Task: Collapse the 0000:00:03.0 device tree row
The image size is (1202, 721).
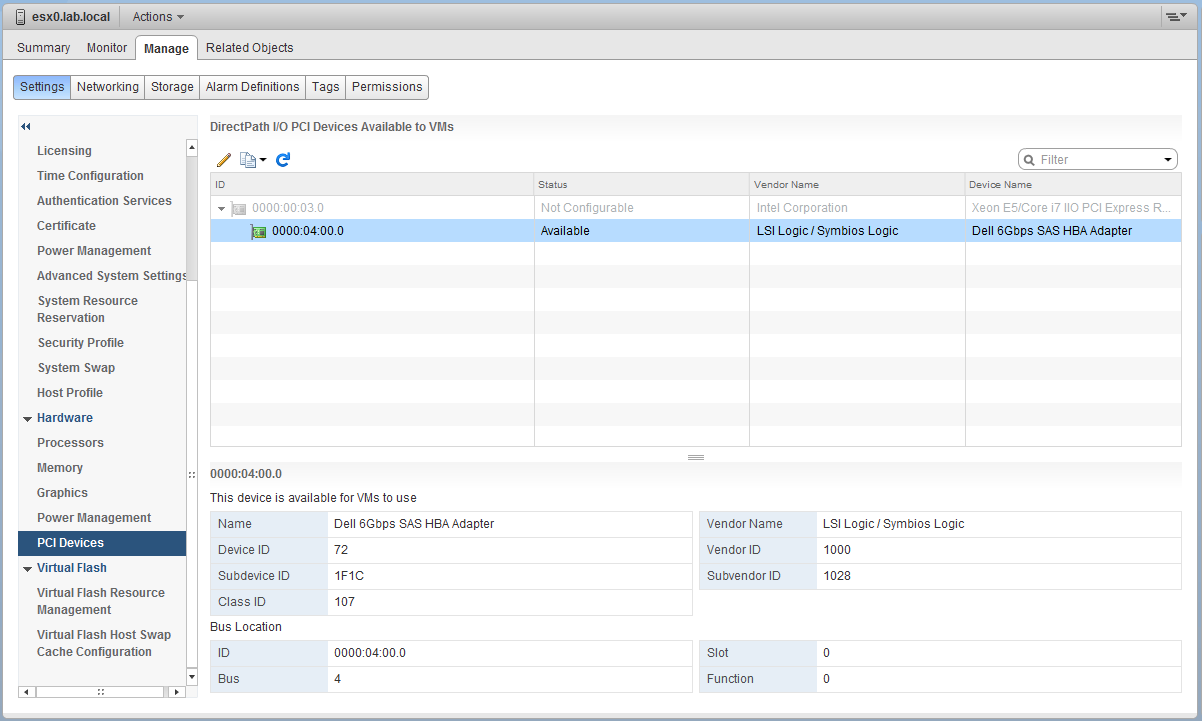Action: 221,208
